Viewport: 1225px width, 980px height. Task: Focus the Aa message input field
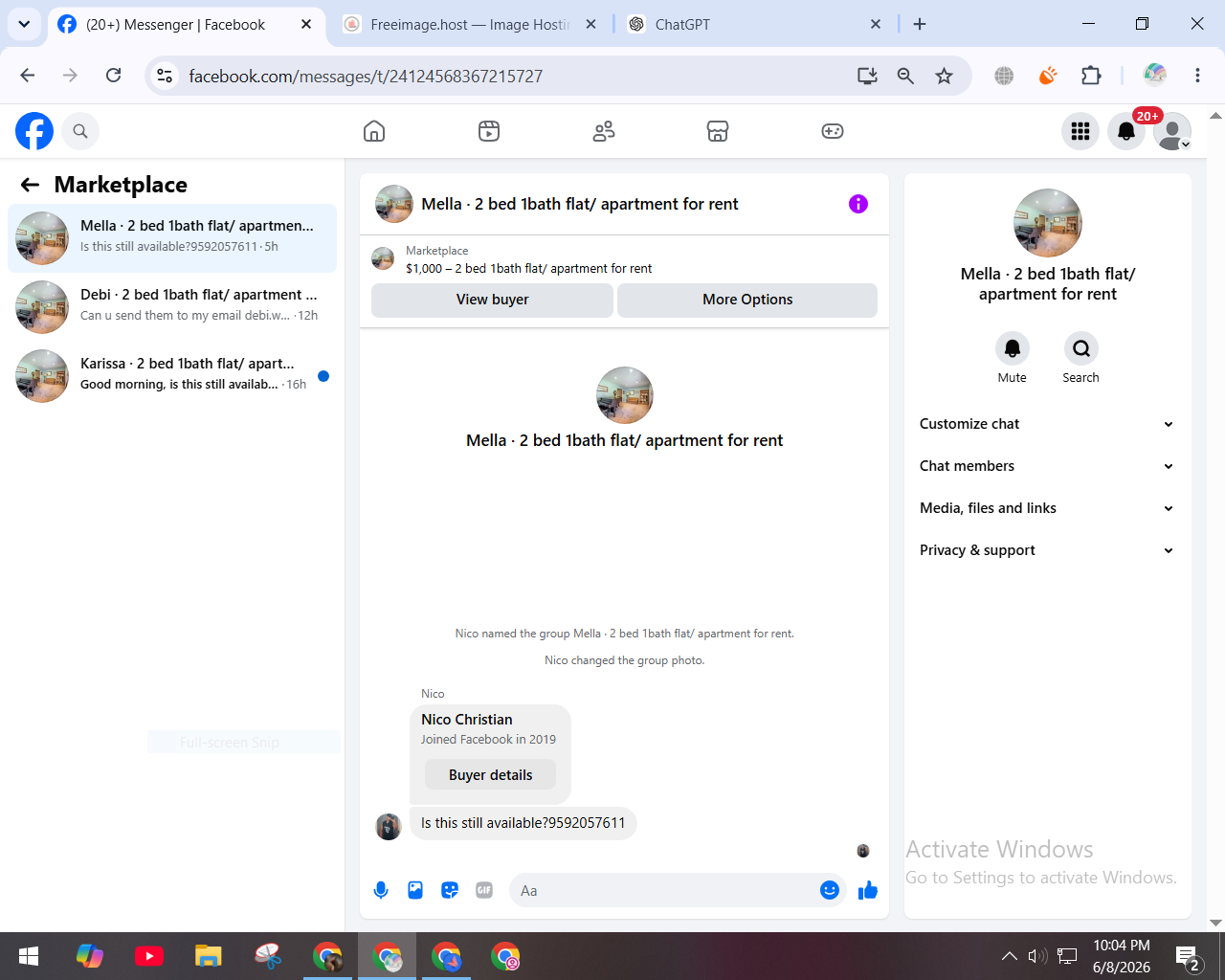(x=665, y=891)
